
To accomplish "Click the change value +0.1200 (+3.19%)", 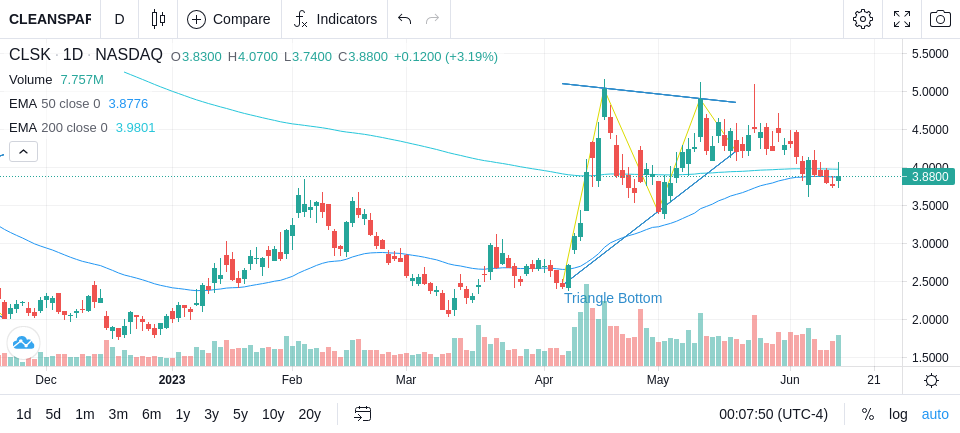I will click(x=446, y=57).
